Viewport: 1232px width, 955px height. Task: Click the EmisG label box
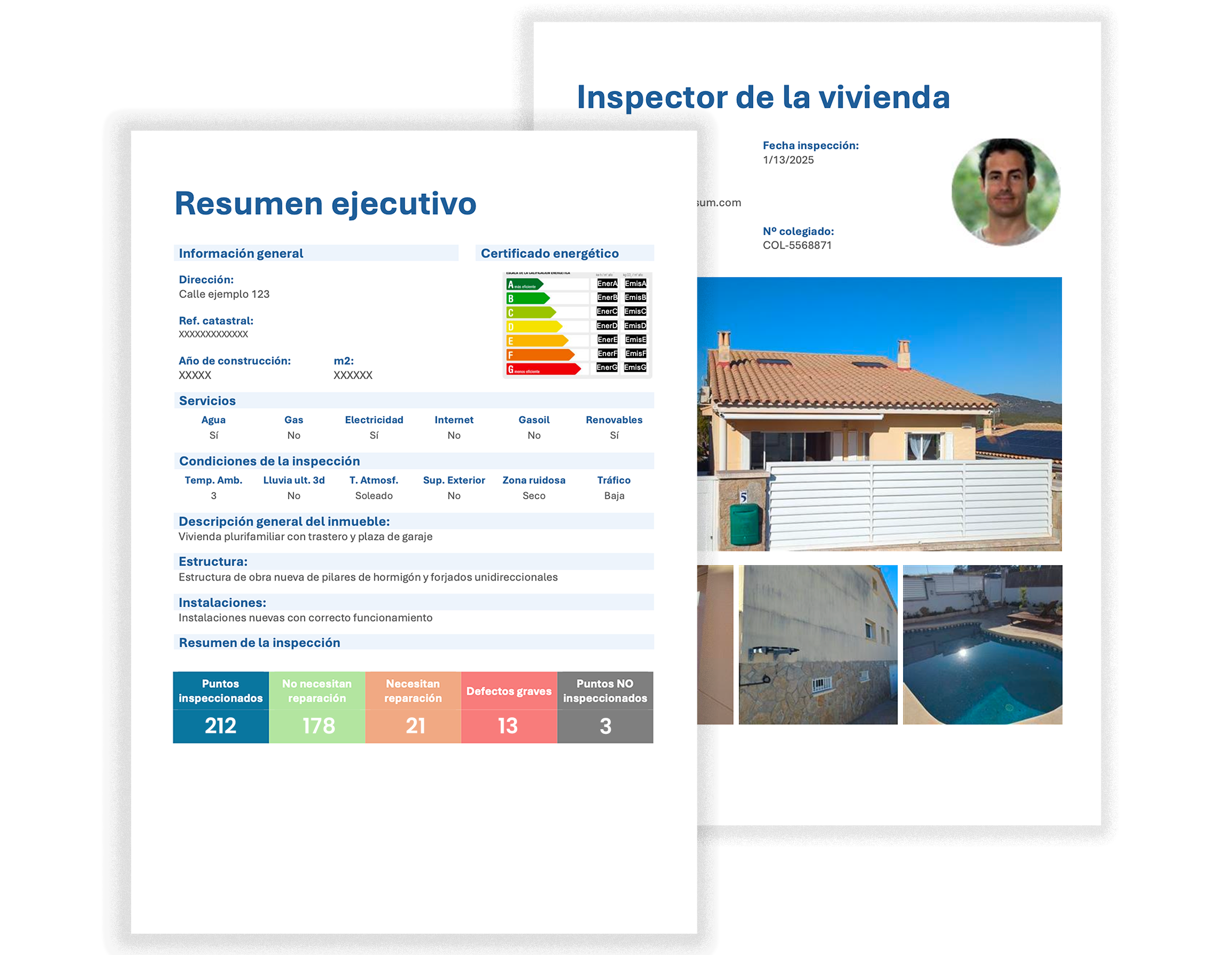click(635, 368)
